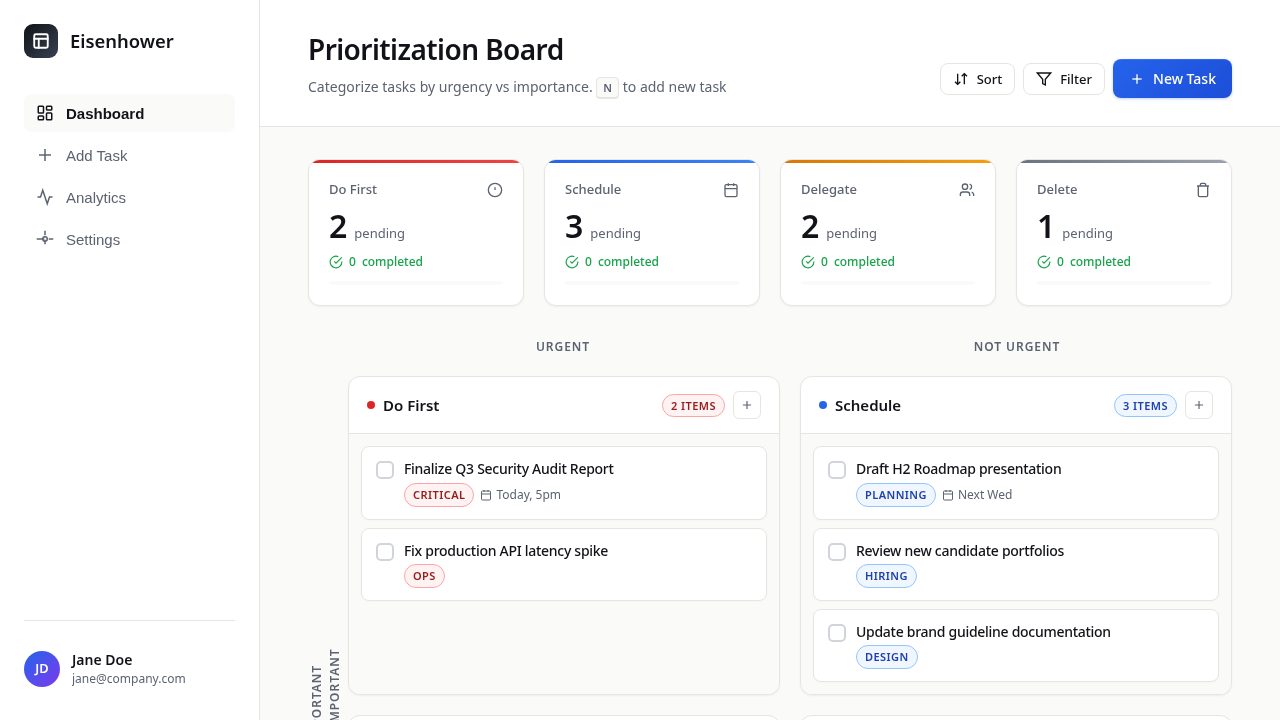
Task: Complete Update brand guideline documentation task
Action: pos(837,633)
